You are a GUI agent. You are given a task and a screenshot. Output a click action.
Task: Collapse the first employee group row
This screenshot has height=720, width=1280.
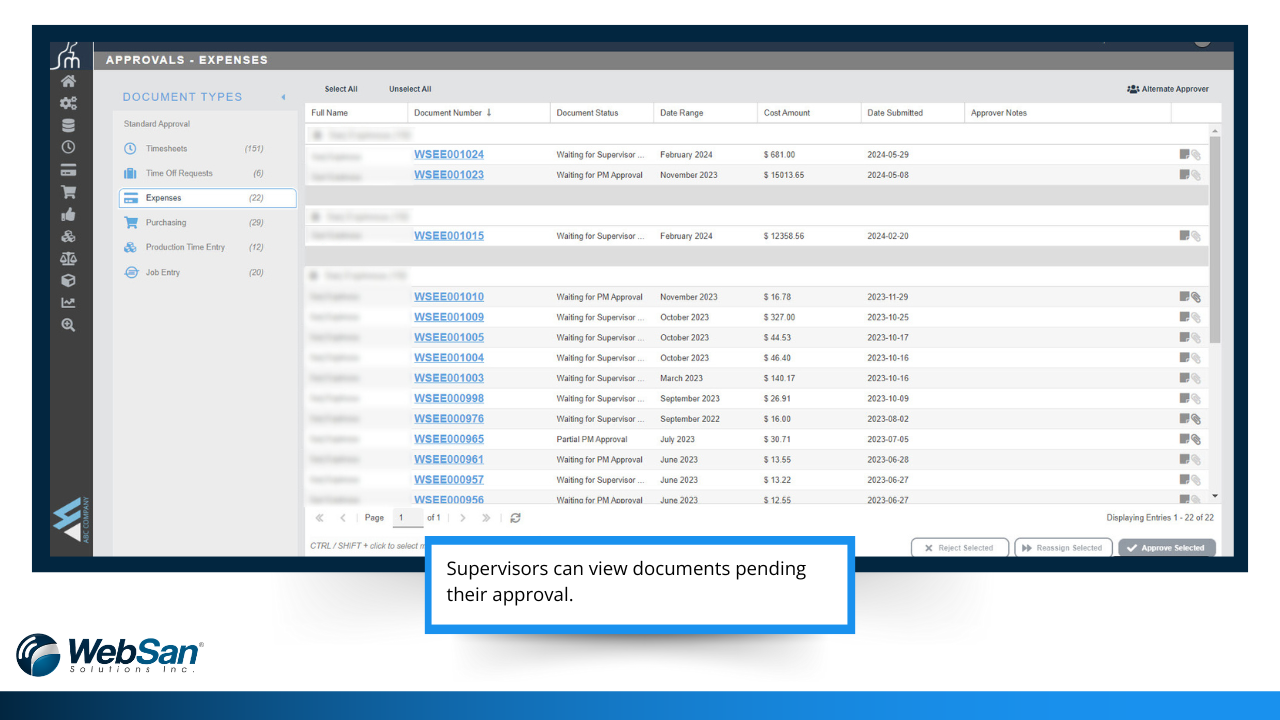(x=317, y=134)
